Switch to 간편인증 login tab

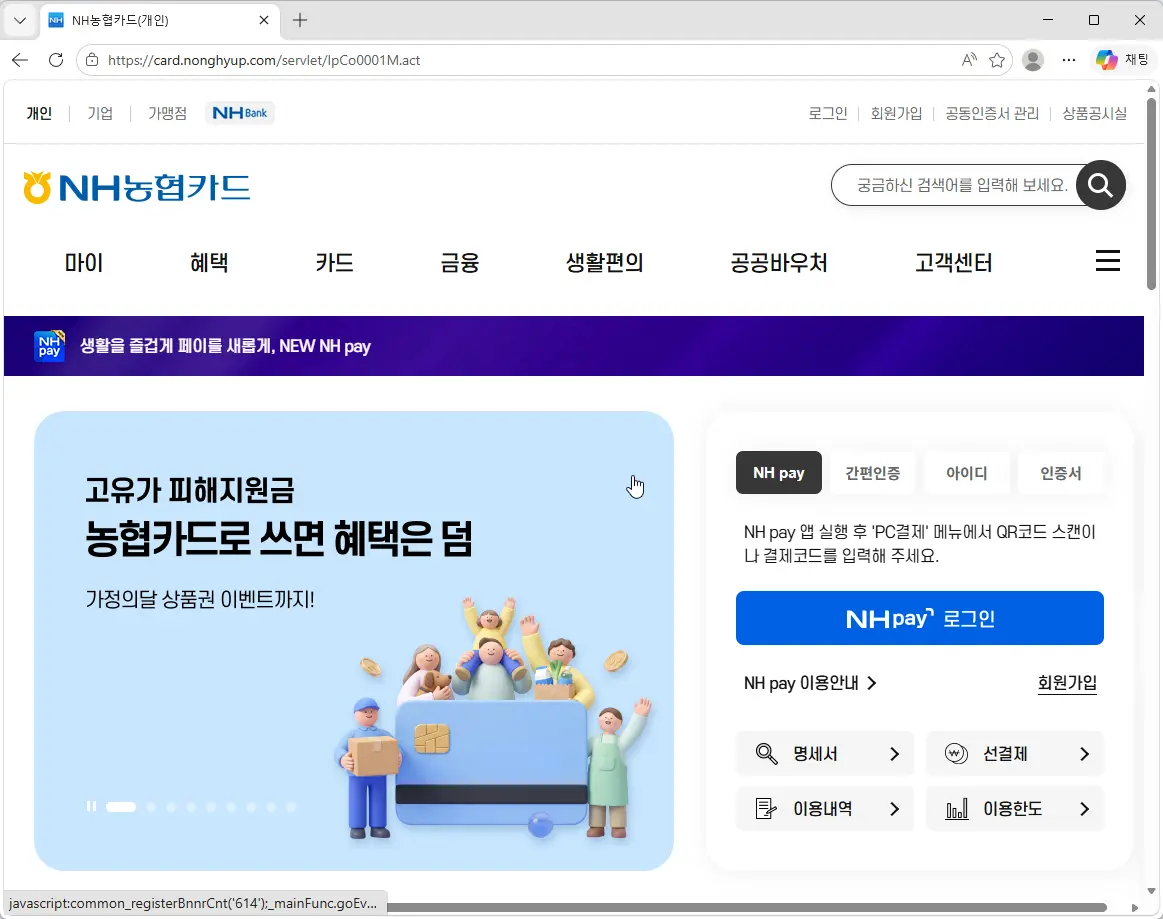click(x=873, y=472)
